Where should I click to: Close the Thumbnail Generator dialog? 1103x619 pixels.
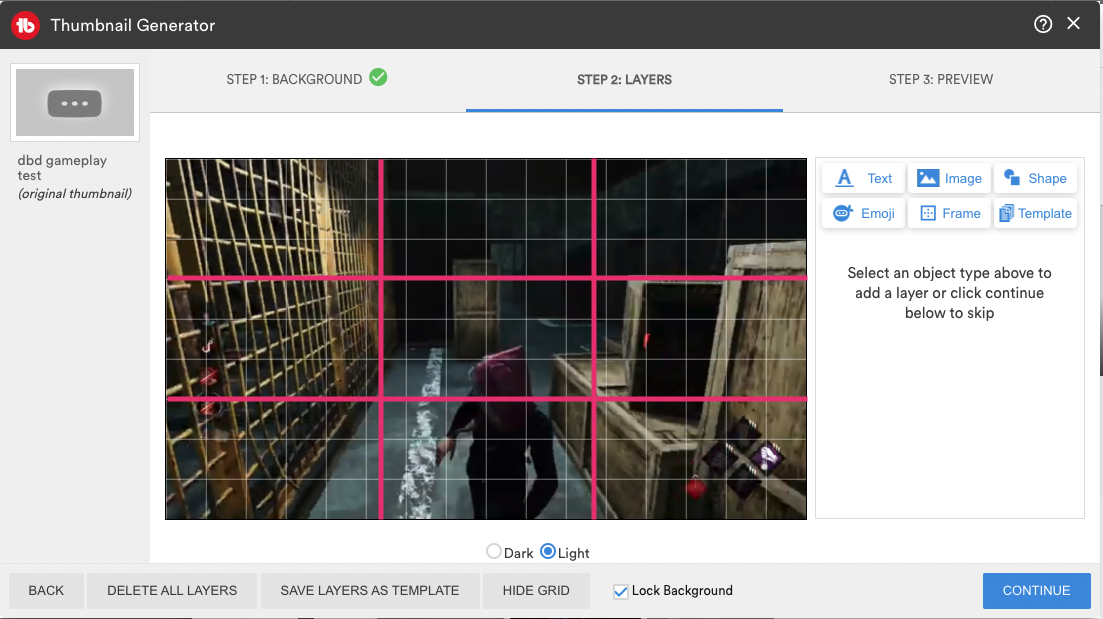coord(1073,23)
